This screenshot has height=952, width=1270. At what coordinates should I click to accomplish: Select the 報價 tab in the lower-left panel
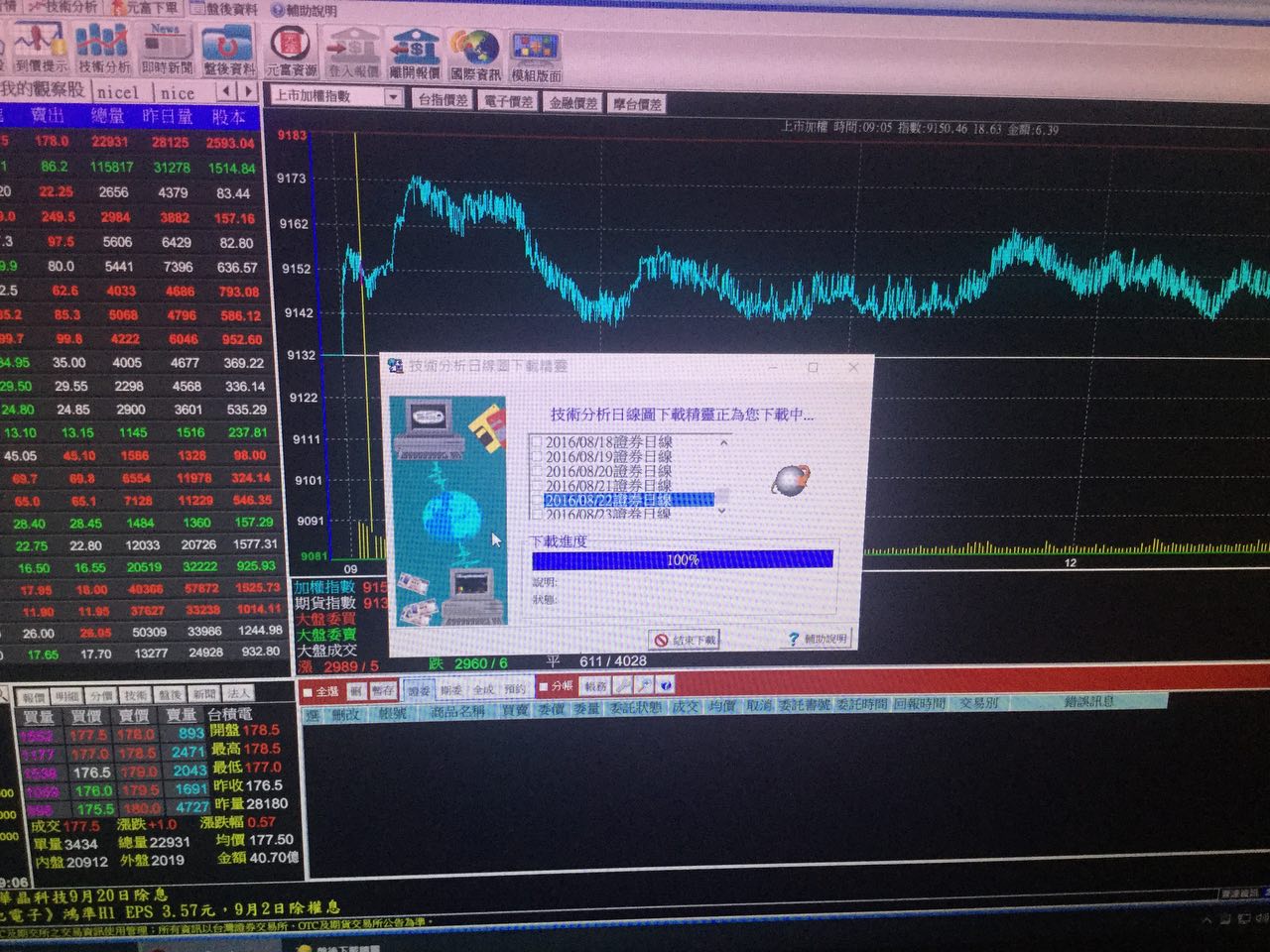(34, 697)
